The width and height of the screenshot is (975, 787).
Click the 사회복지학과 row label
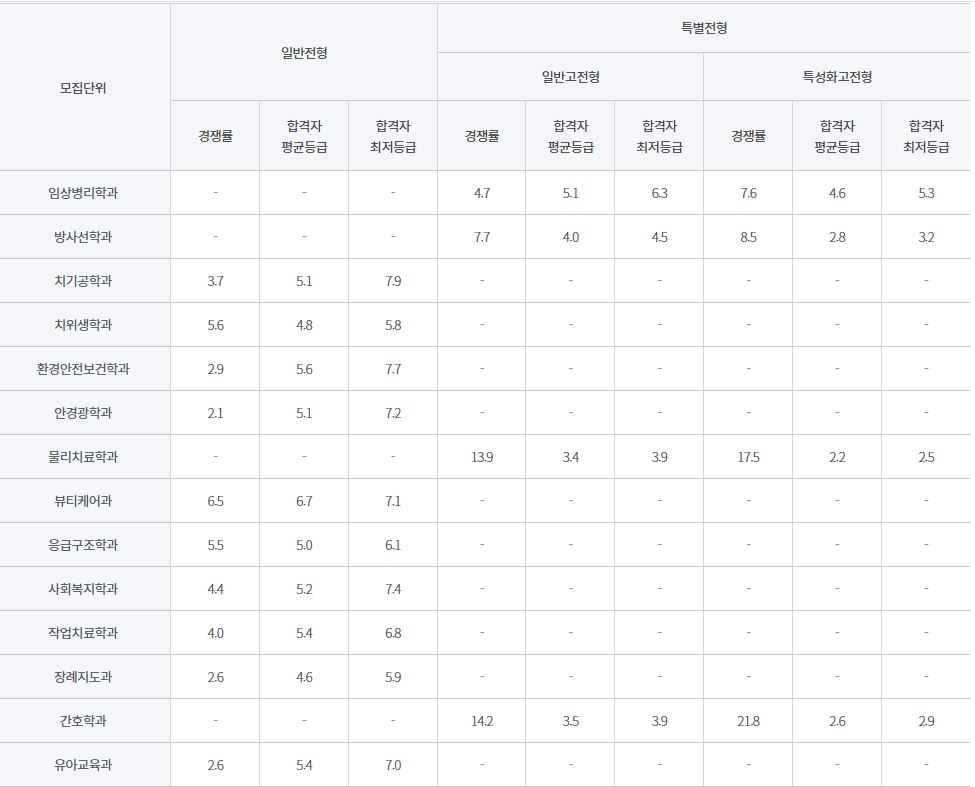(x=83, y=589)
